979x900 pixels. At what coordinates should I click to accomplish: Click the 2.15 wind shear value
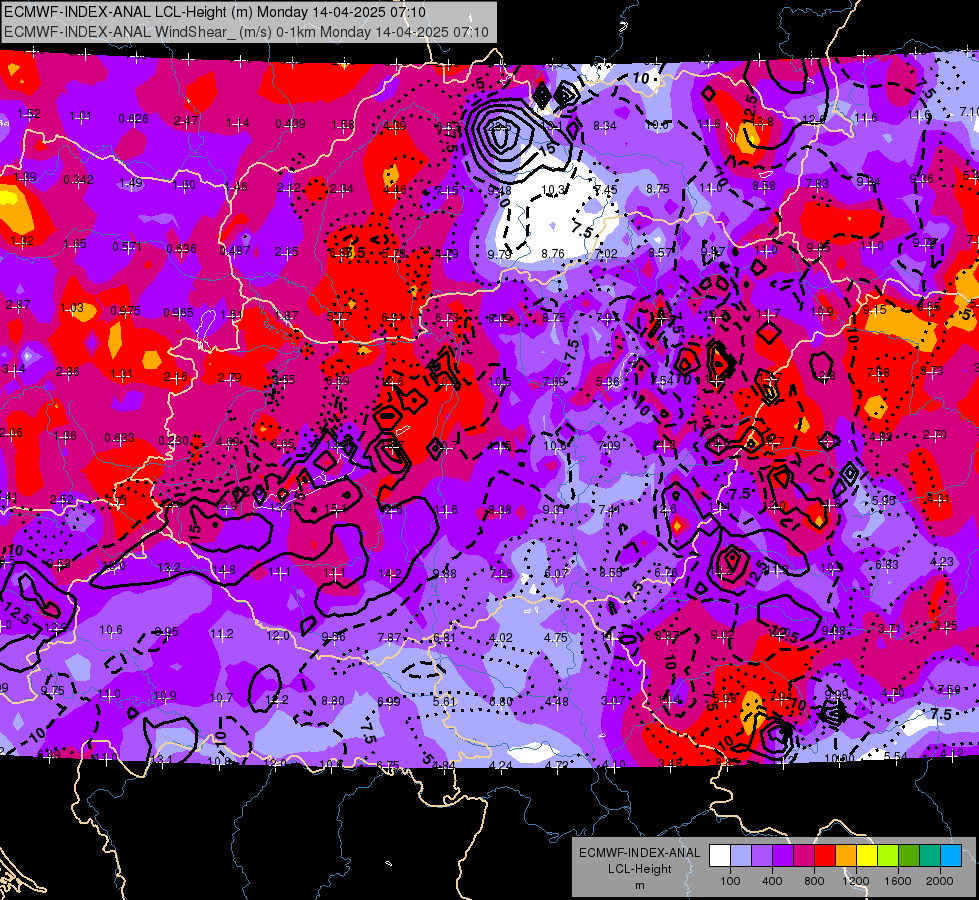coord(287,252)
